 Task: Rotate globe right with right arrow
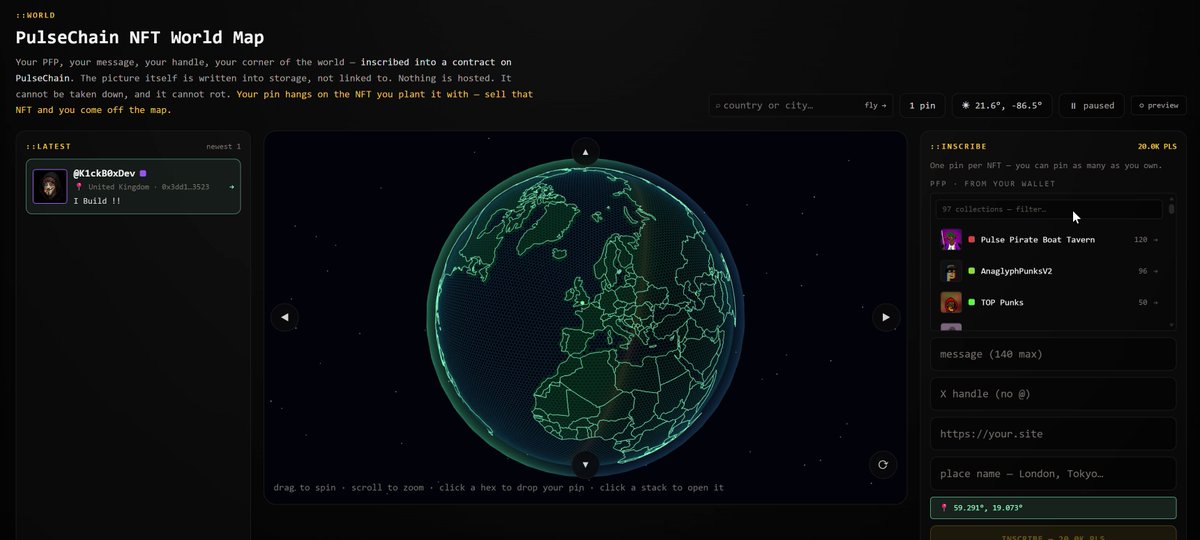click(886, 317)
